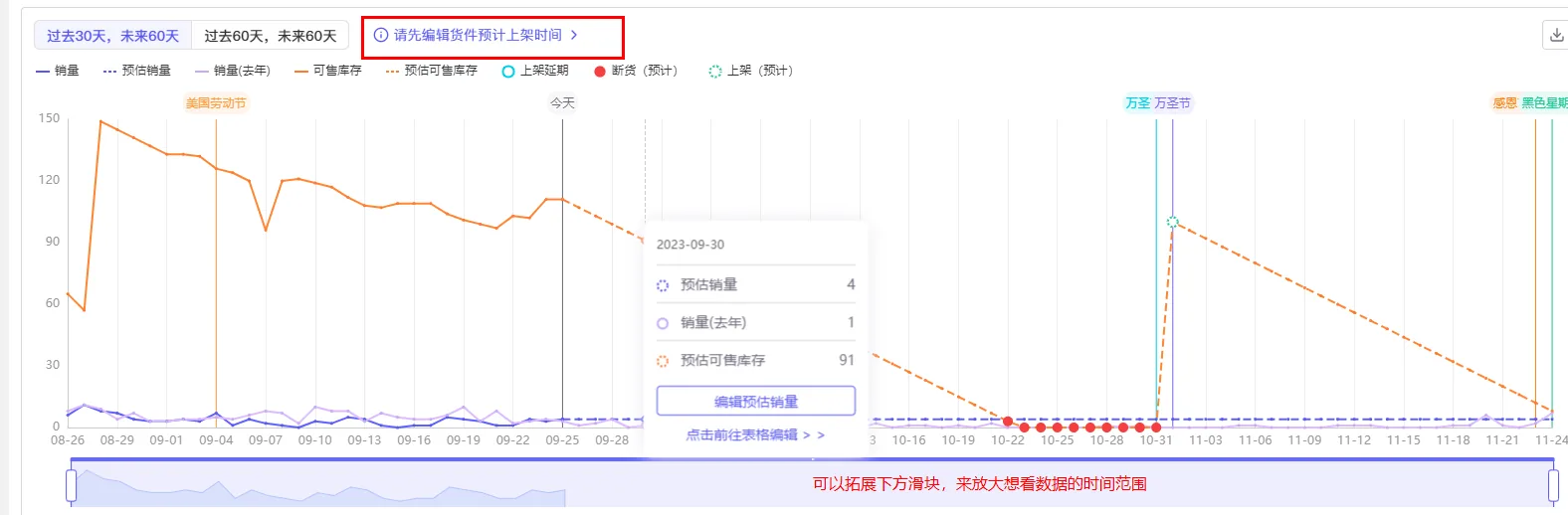Open the 点击前往表格编辑 link
Image resolution: width=1568 pixels, height=515 pixels.
(755, 434)
